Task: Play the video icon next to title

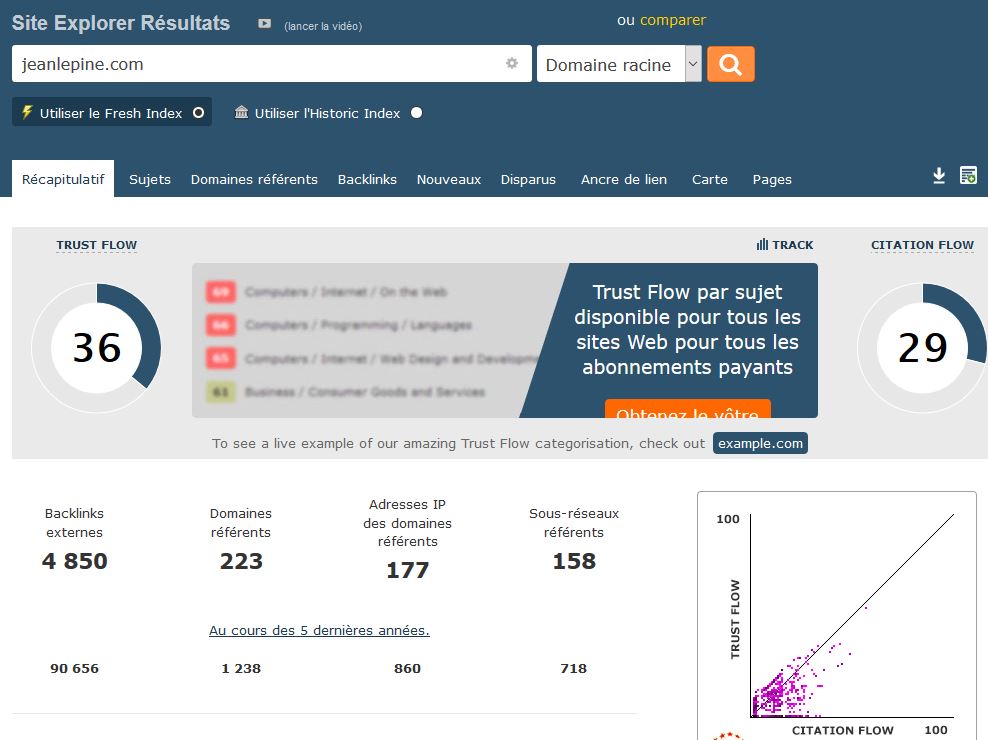Action: (x=265, y=24)
